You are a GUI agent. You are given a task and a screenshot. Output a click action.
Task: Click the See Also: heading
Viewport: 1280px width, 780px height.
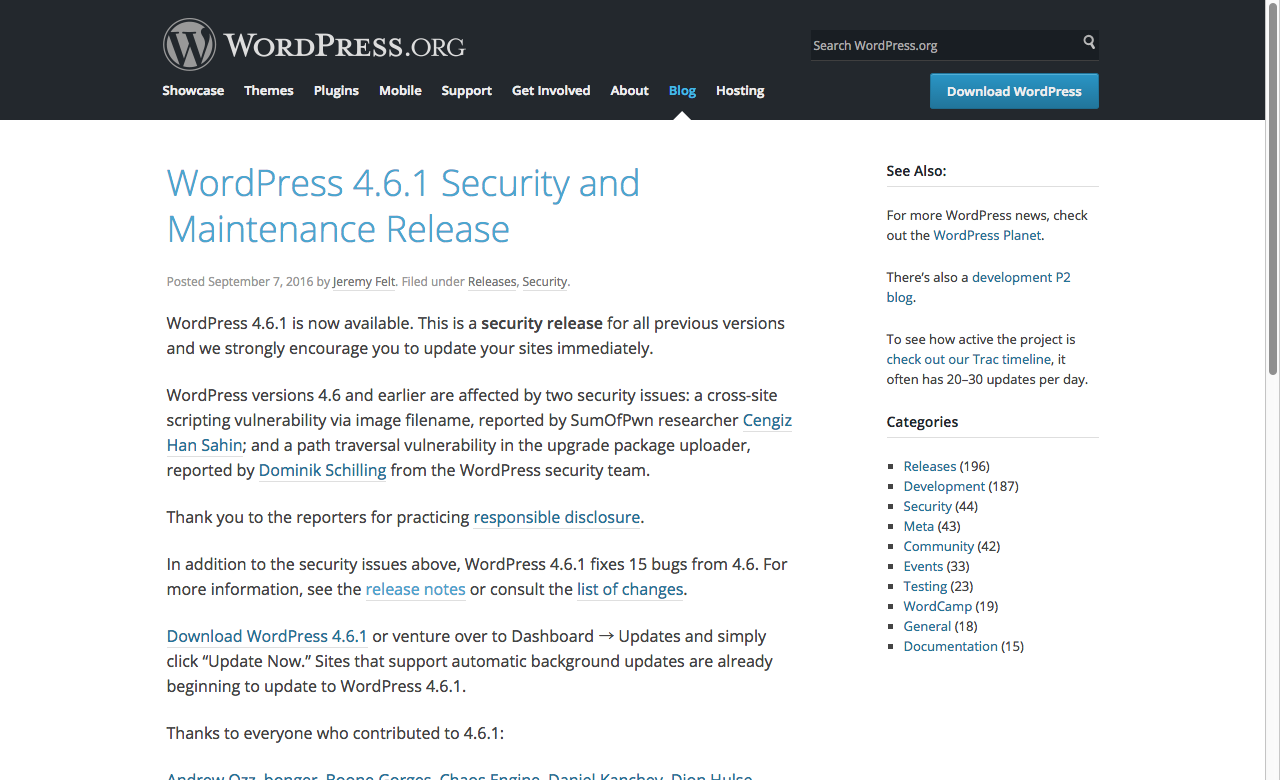click(916, 171)
